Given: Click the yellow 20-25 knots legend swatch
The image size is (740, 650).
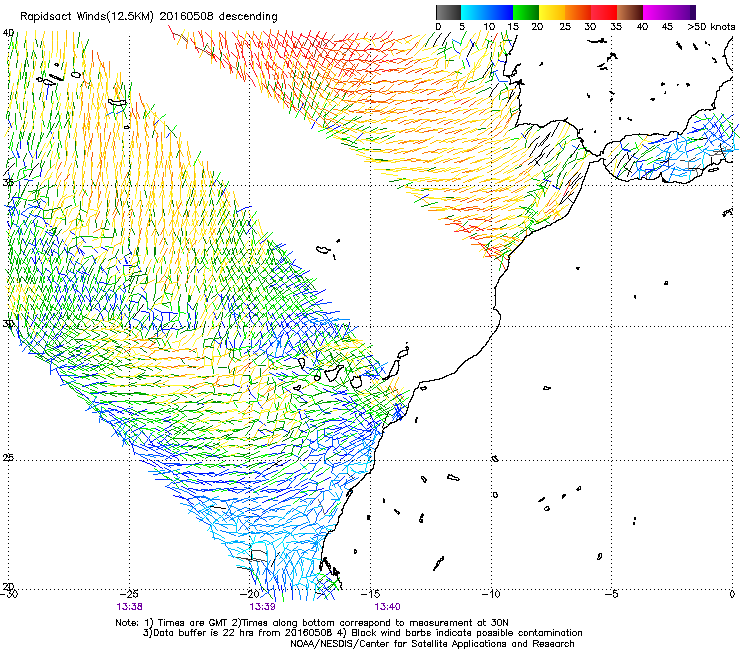Looking at the screenshot, I should (x=552, y=12).
